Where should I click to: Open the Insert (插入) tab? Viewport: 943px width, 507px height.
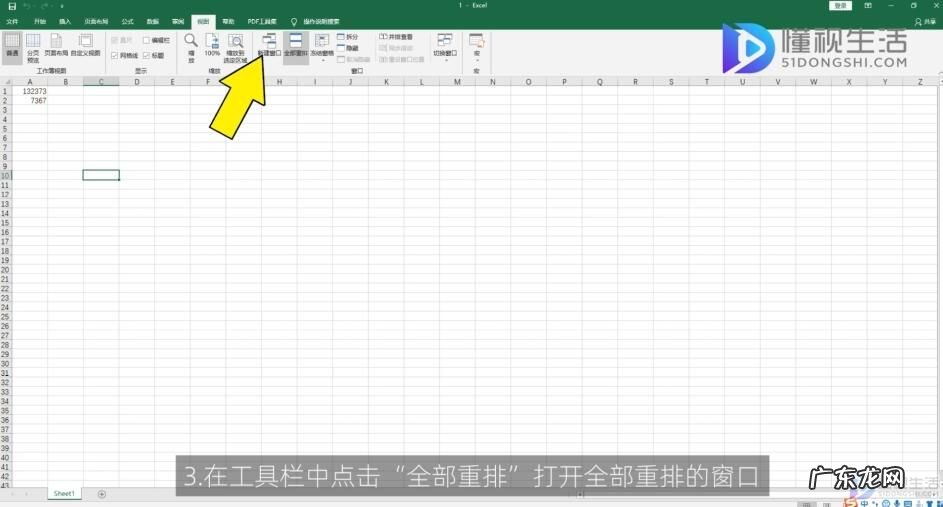click(65, 22)
